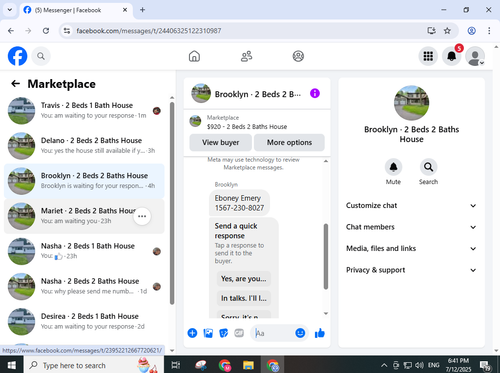
Task: Send a thumbs-up like
Action: pos(320,333)
